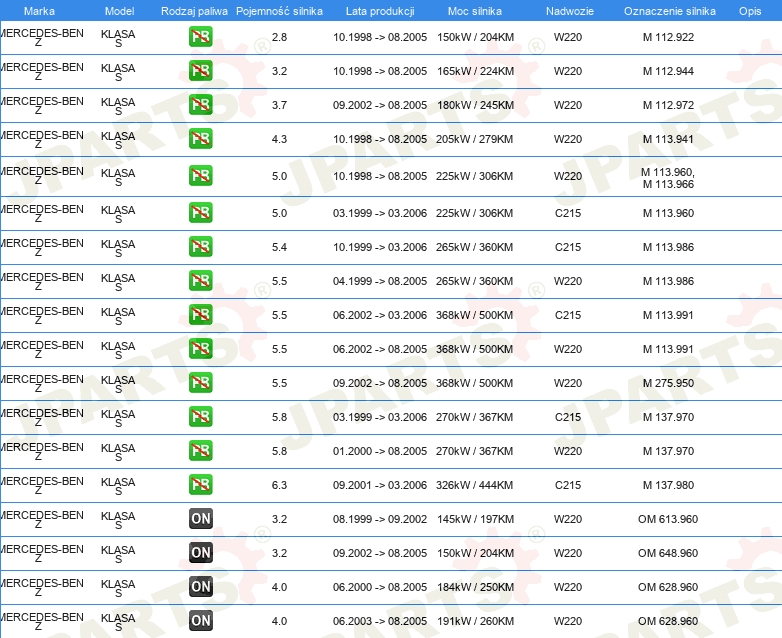The image size is (782, 638).
Task: Click the power value 180kW / 245KM
Action: pos(475,105)
